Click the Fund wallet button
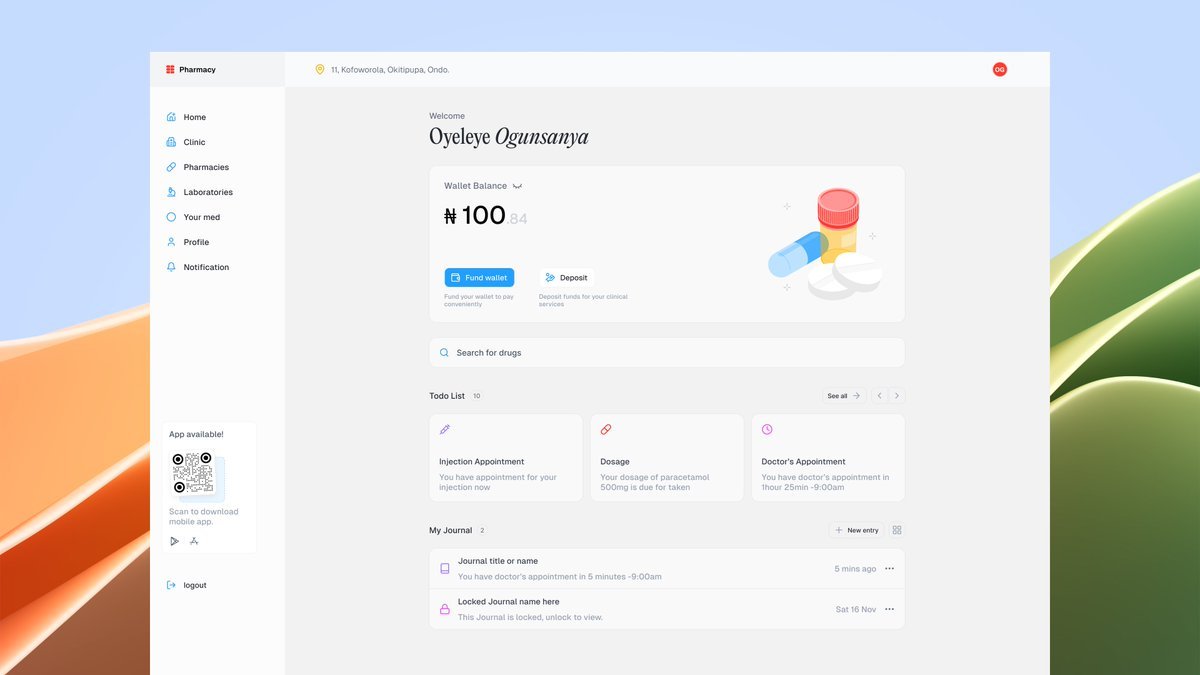The height and width of the screenshot is (675, 1200). (479, 278)
